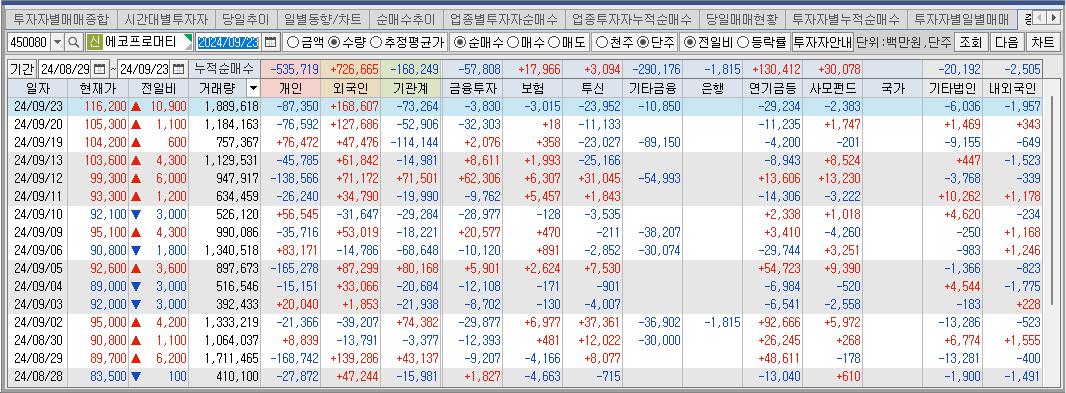Click the 금융투자 column header
This screenshot has height=393, width=1066.
pos(472,88)
